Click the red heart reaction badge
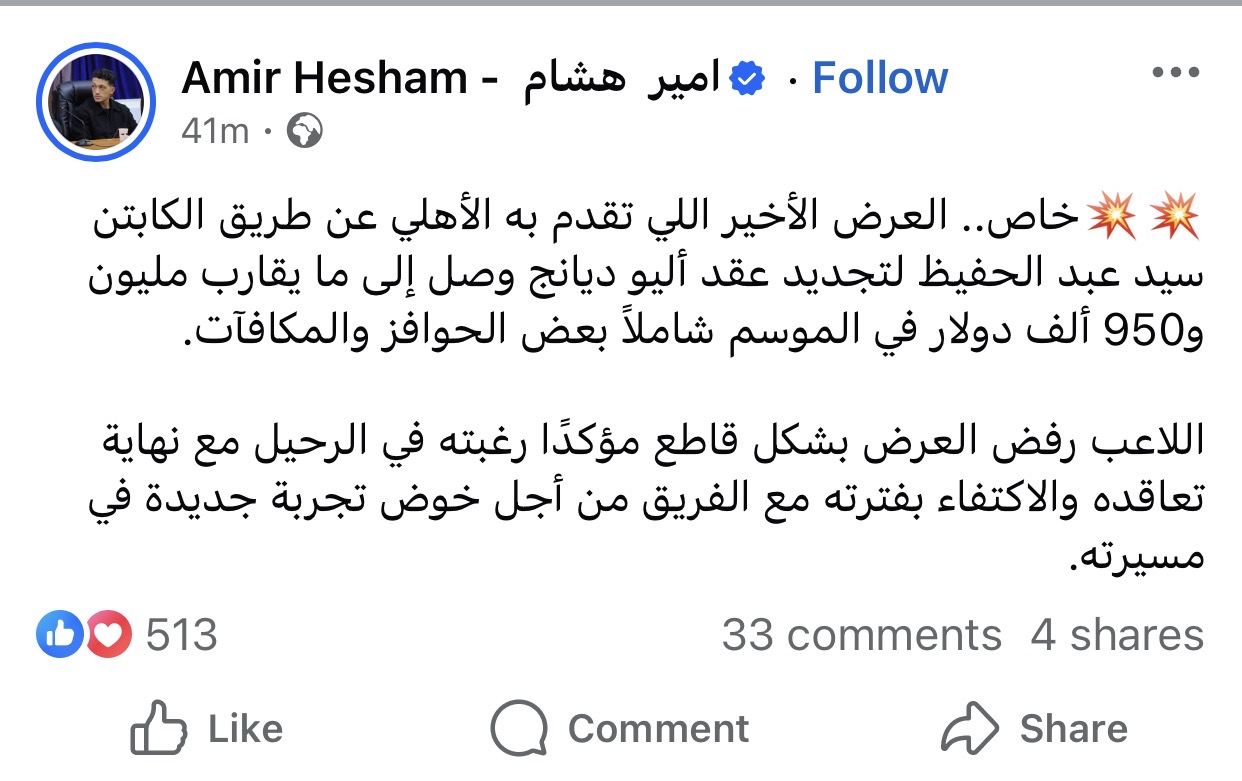Image resolution: width=1242 pixels, height=781 pixels. 108,635
